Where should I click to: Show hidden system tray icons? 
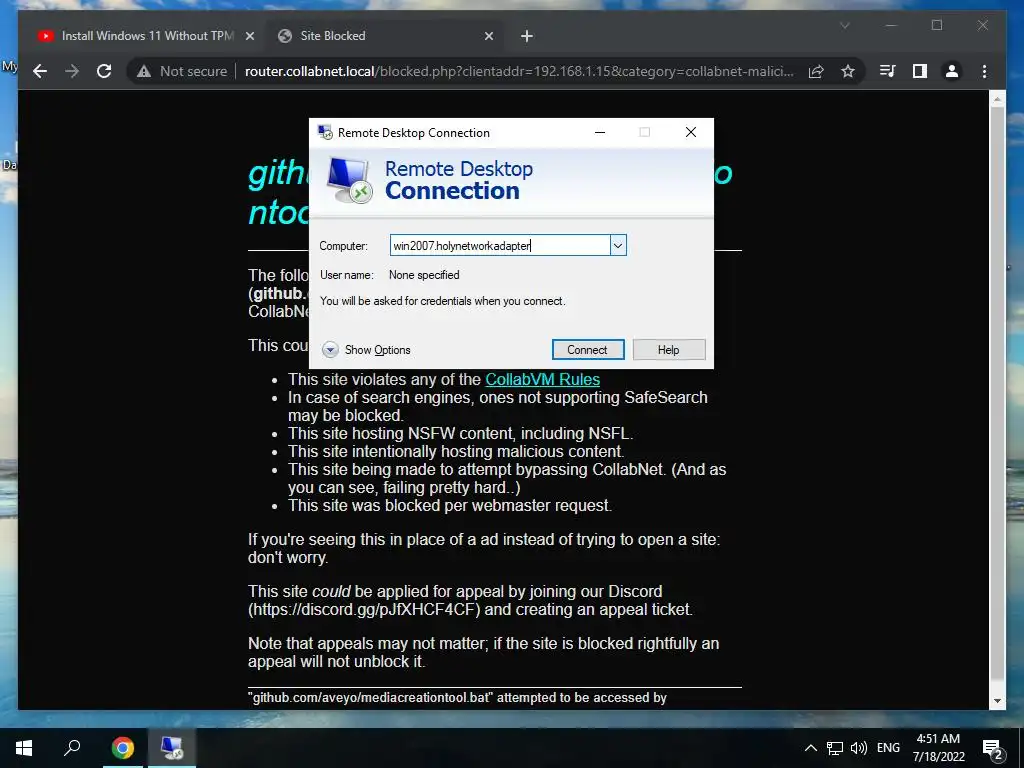pos(810,748)
